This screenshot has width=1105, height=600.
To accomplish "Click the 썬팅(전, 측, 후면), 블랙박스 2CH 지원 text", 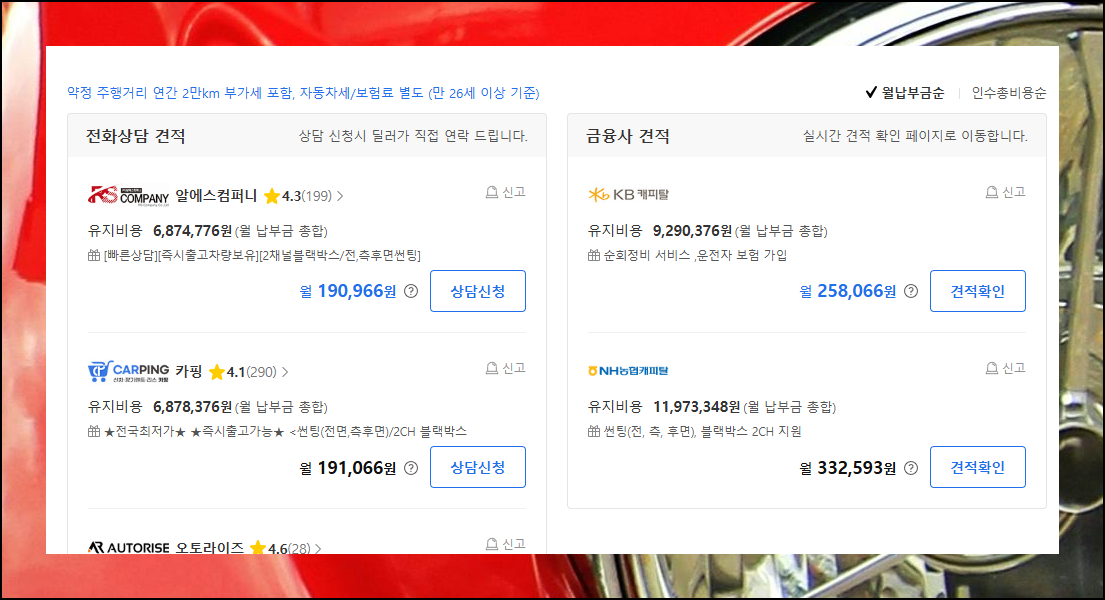I will tap(703, 431).
